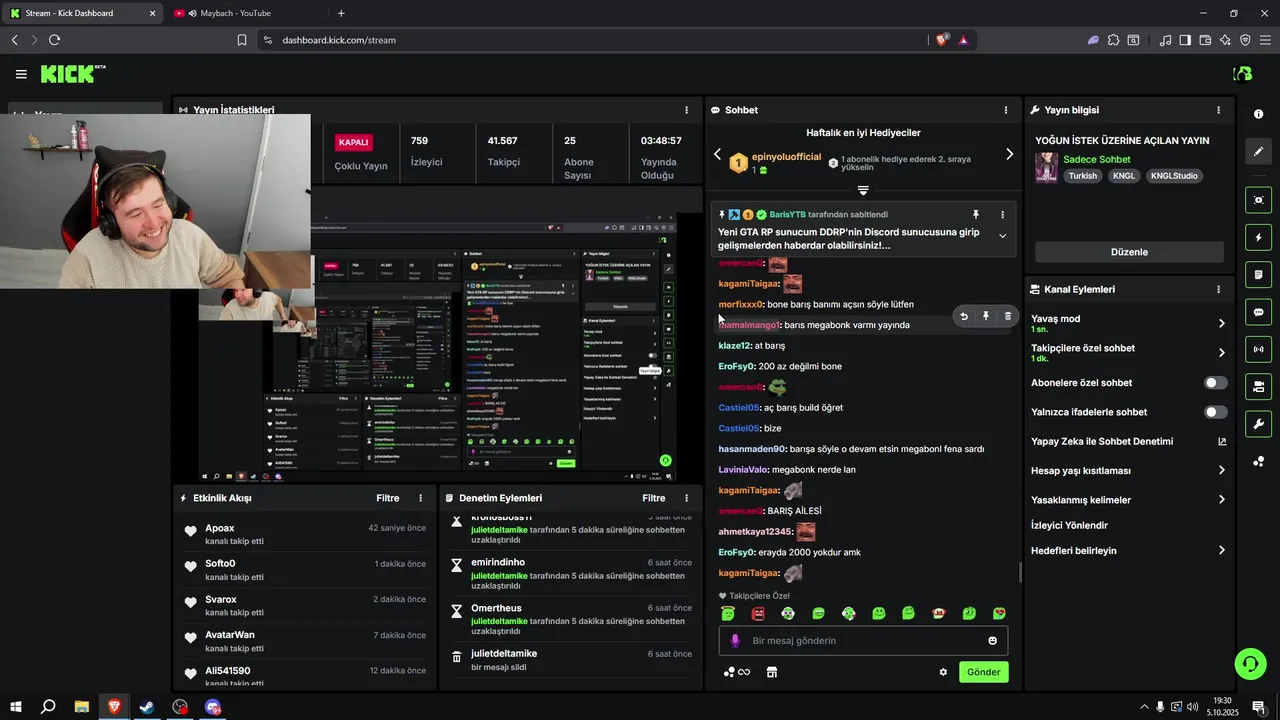Open the wrench tools sidebar icon
Viewport: 1280px width, 720px height.
pos(1259,423)
